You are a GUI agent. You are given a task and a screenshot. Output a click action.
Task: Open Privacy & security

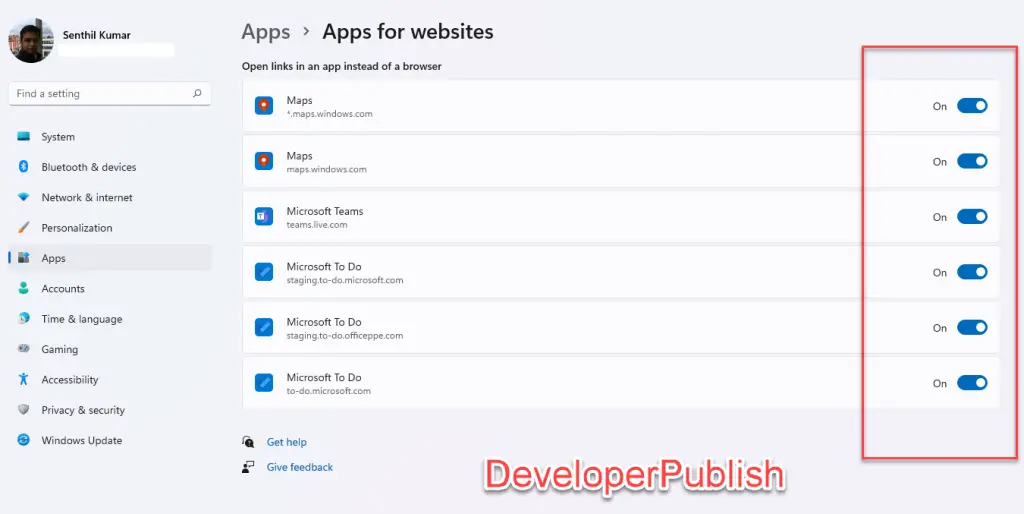[110, 410]
